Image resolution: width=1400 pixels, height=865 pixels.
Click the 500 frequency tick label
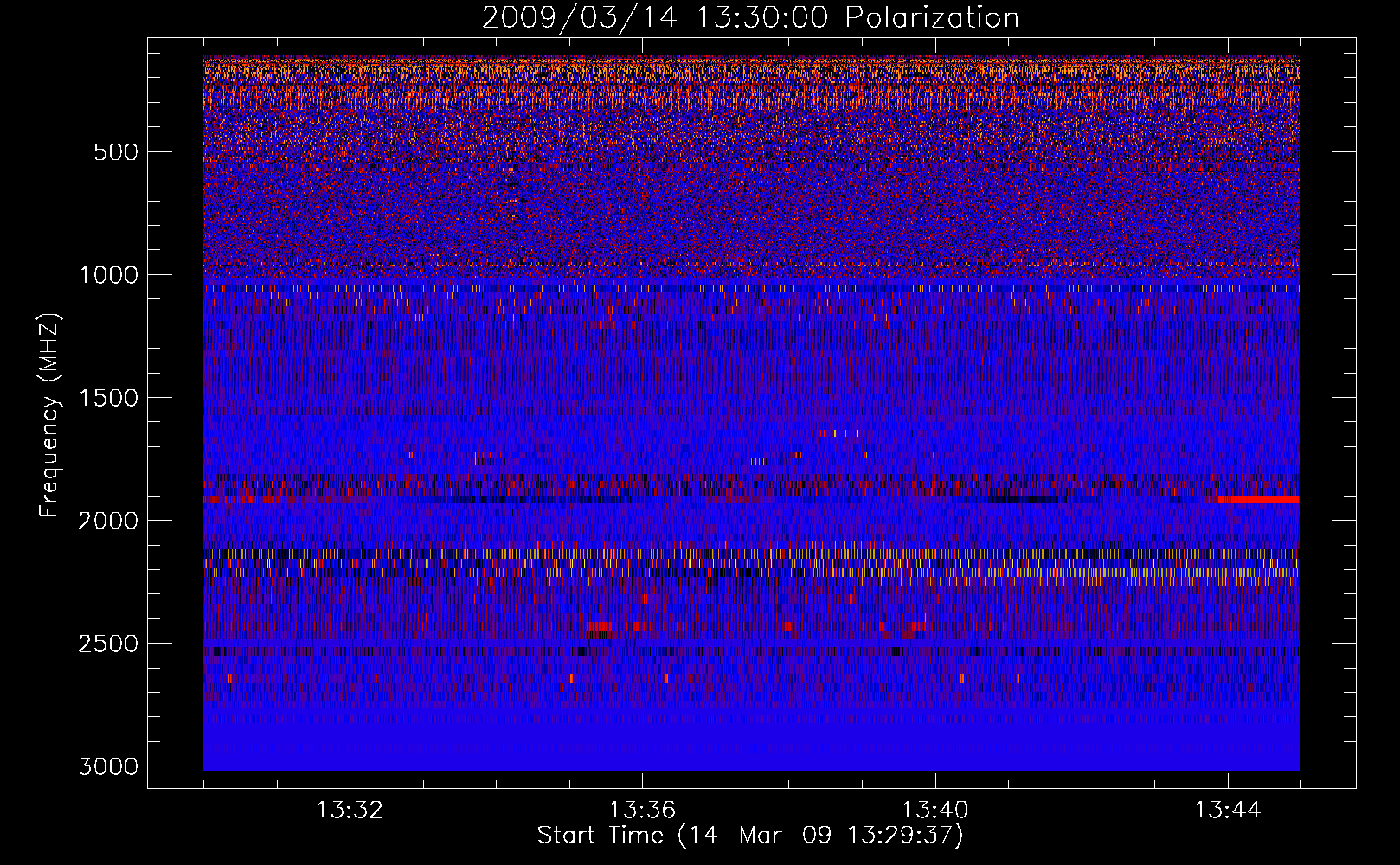click(x=116, y=152)
